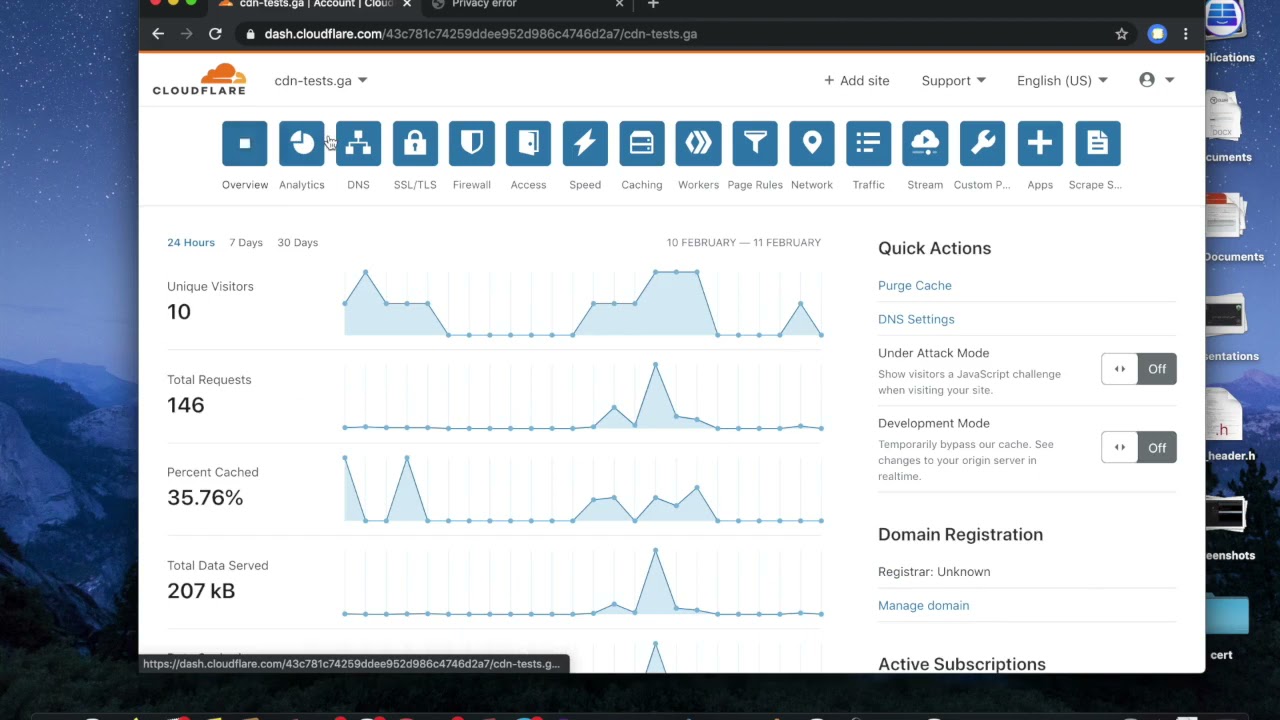Click the Domain Registration heading
1280x720 pixels.
click(x=960, y=534)
